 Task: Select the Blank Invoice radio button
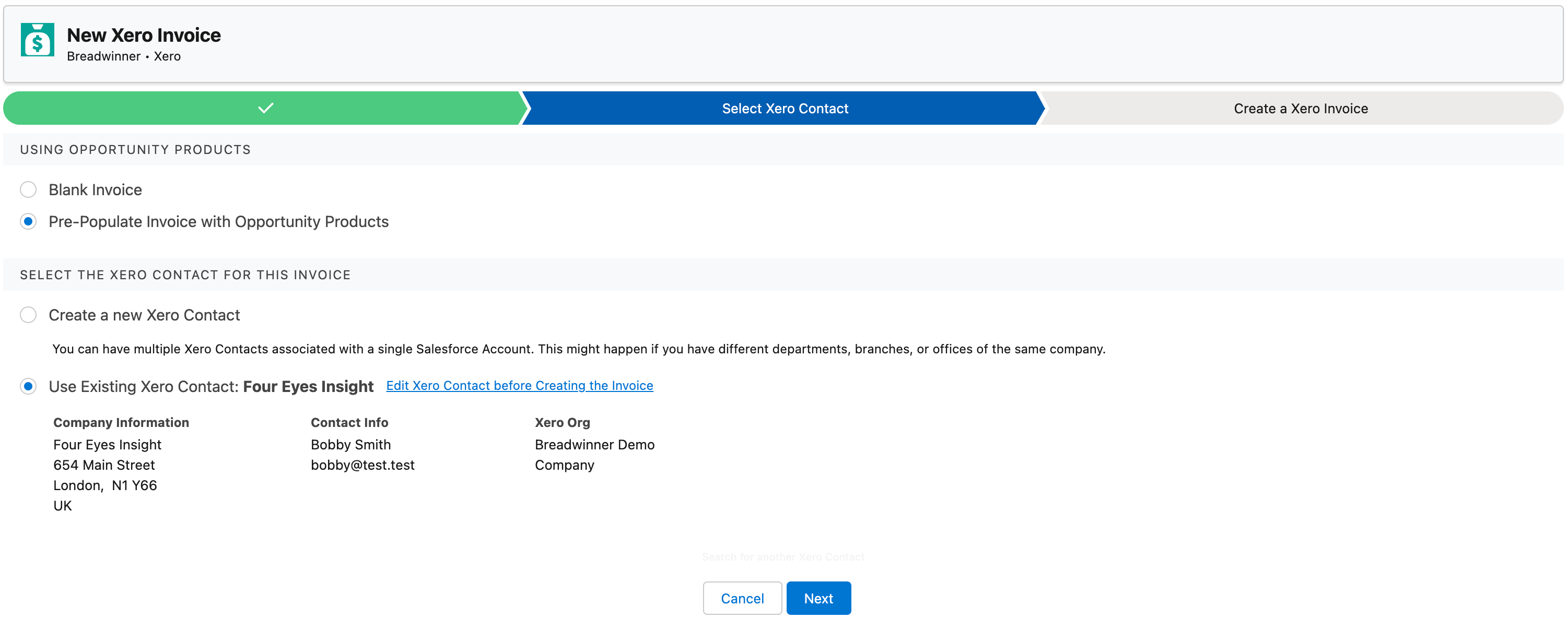28,190
